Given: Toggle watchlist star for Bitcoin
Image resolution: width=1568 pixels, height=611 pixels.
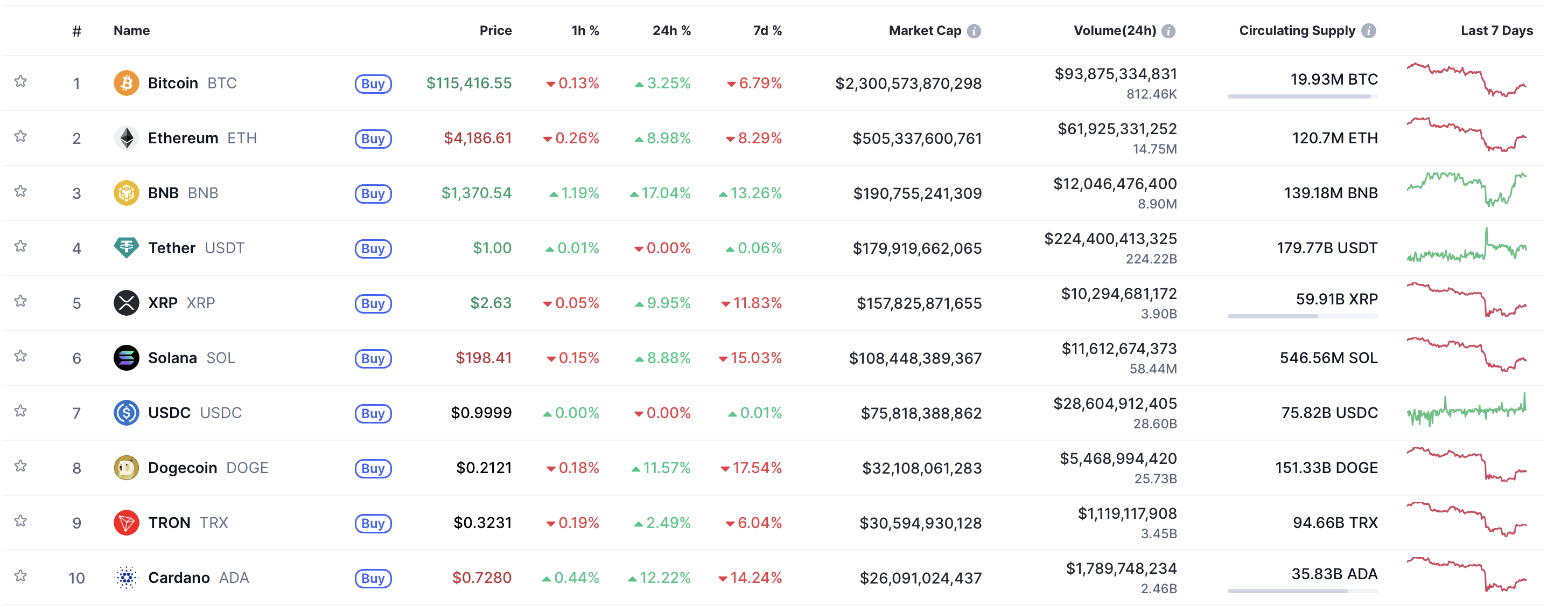Looking at the screenshot, I should 20,81.
